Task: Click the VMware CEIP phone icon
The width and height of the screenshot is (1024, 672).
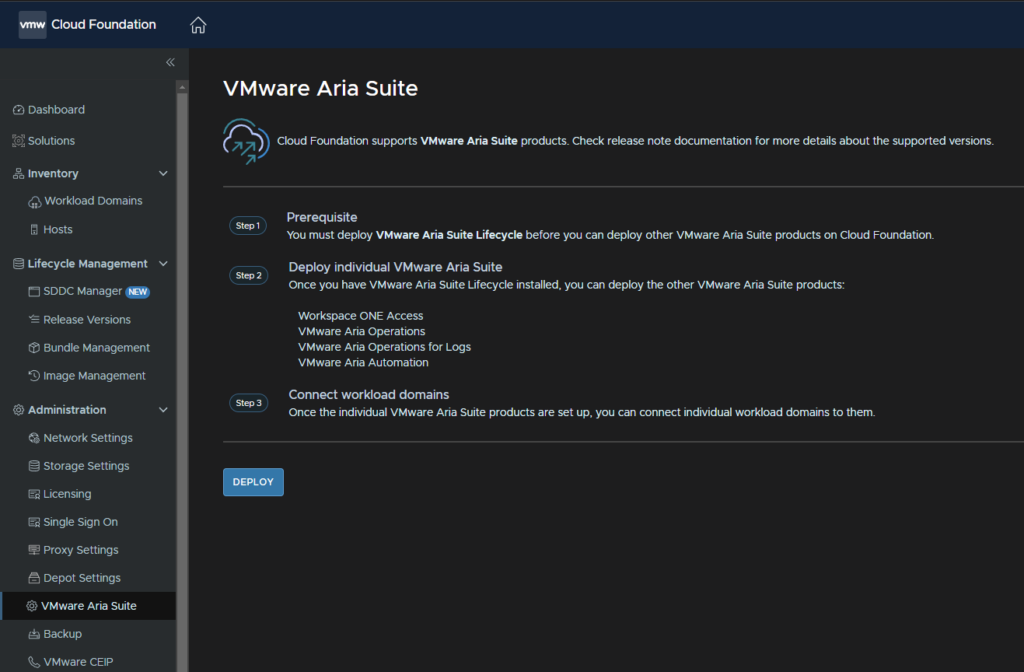Action: pyautogui.click(x=34, y=662)
